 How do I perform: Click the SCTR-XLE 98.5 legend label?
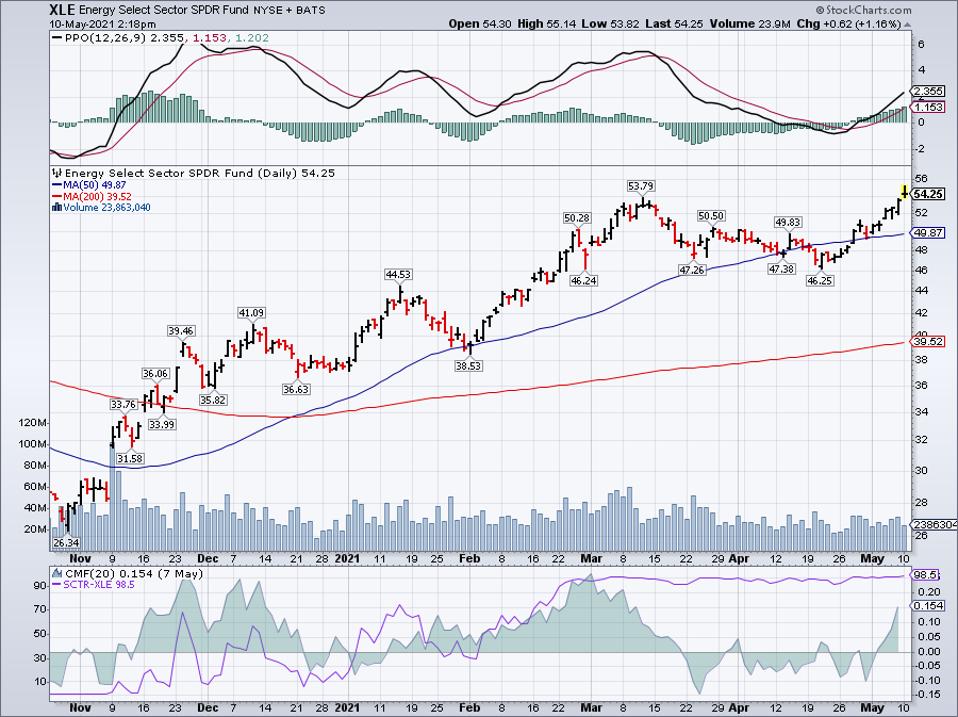[x=99, y=584]
